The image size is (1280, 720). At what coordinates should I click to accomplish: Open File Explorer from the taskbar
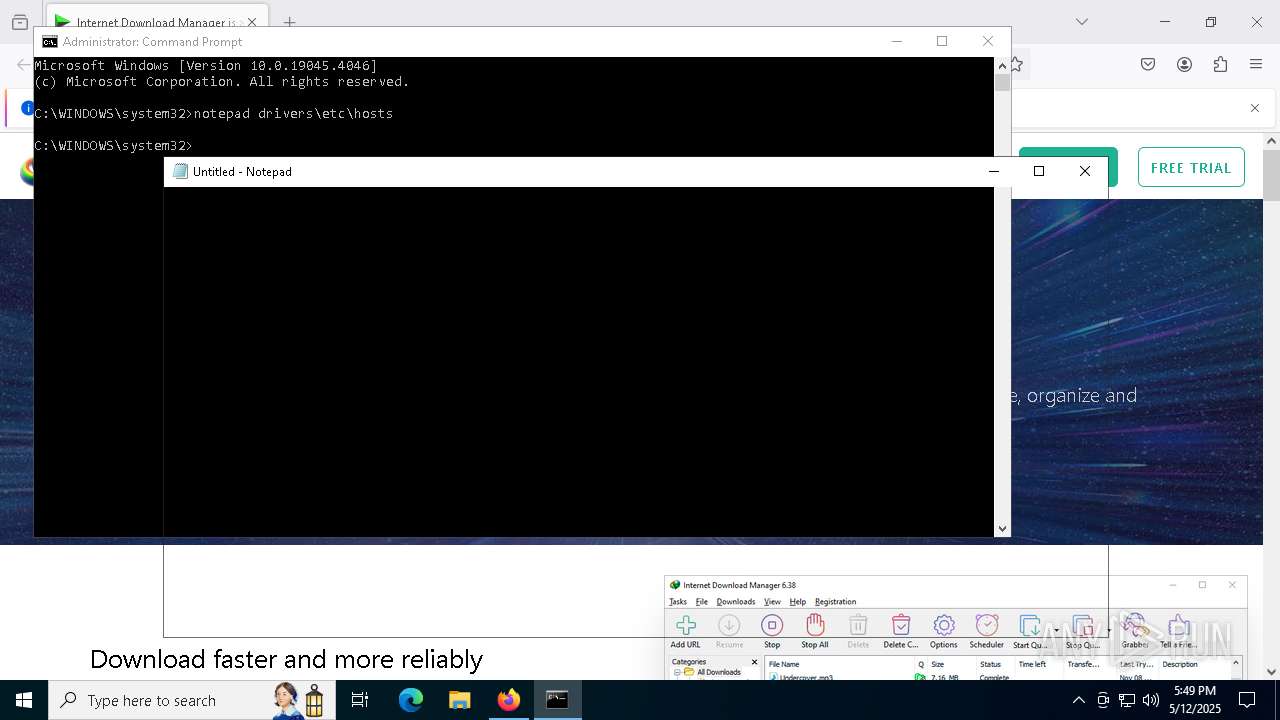(460, 700)
